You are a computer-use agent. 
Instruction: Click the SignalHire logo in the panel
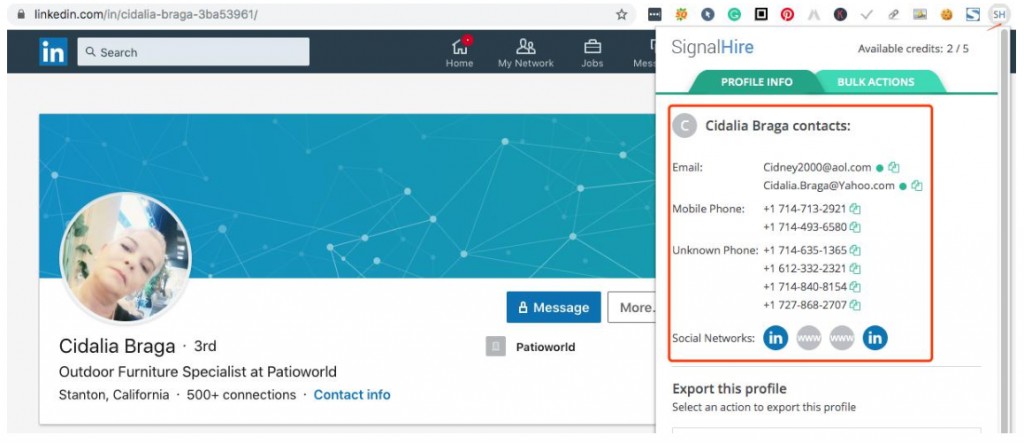tap(712, 48)
